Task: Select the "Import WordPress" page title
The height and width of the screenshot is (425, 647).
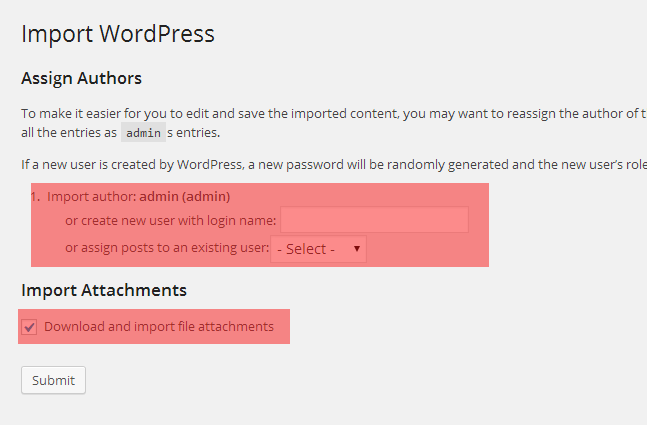Action: tap(118, 33)
